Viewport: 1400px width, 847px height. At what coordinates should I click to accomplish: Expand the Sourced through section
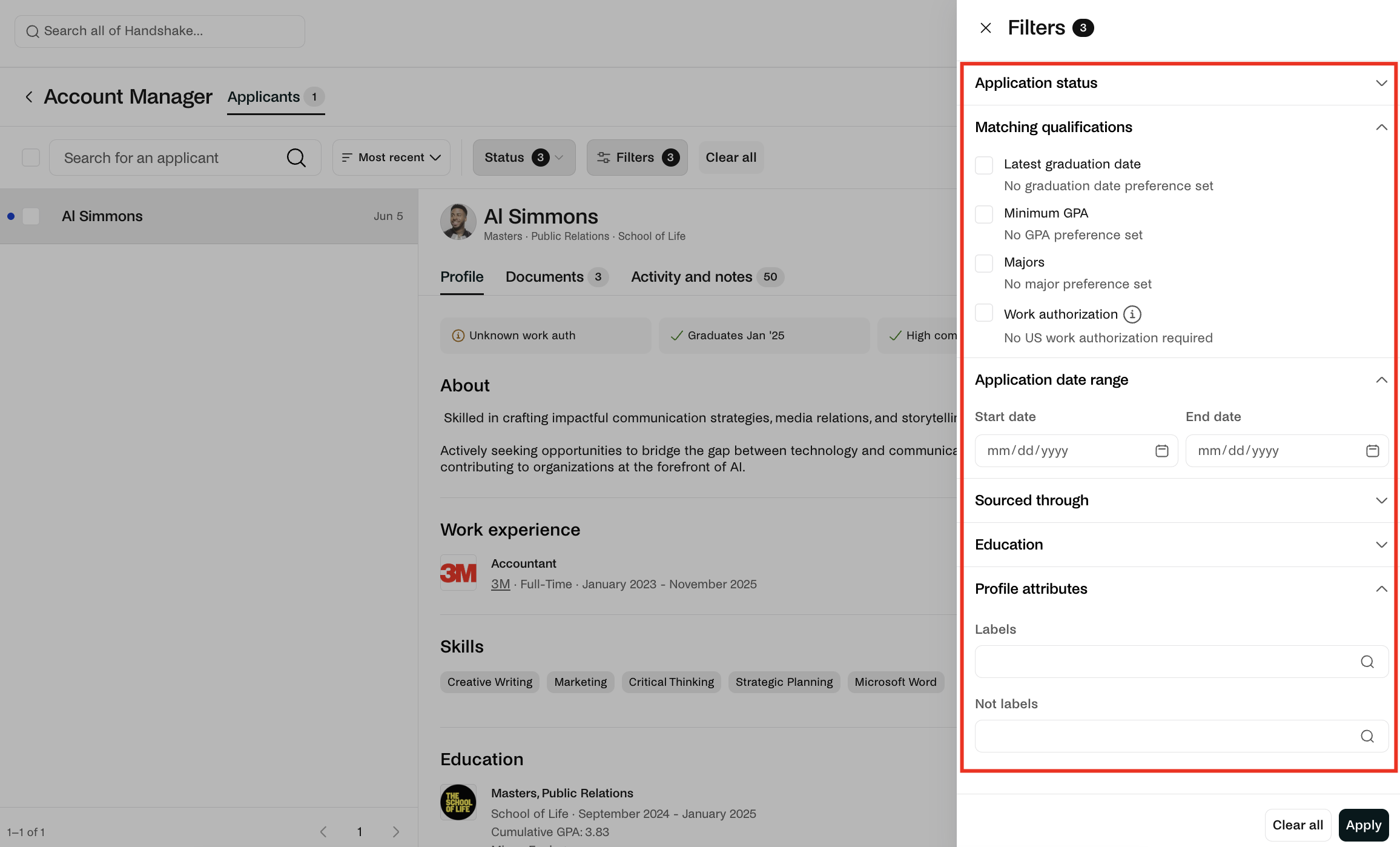(1181, 500)
